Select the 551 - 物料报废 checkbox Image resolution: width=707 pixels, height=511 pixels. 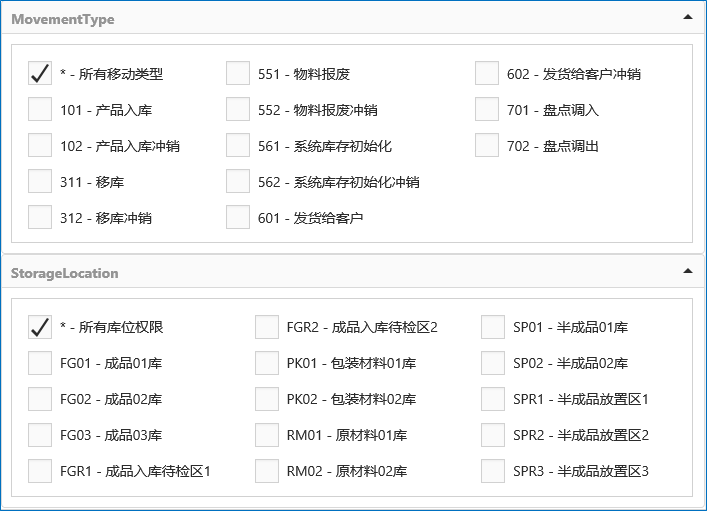(238, 74)
